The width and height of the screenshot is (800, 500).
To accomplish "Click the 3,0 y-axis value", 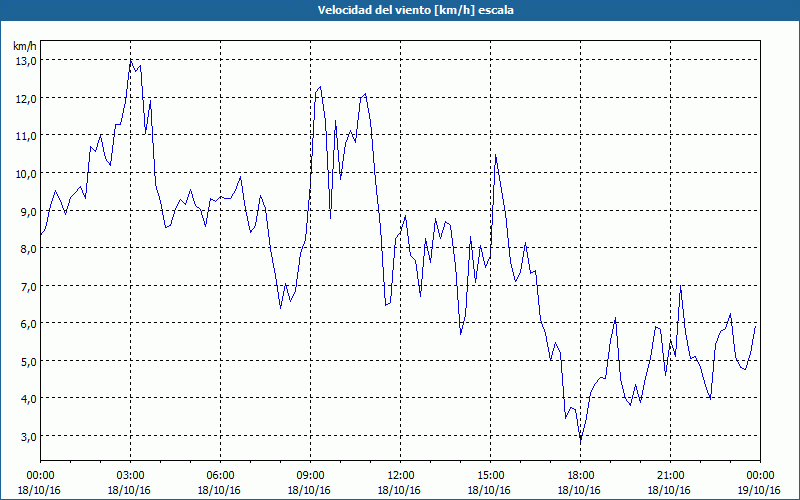I will [x=29, y=436].
